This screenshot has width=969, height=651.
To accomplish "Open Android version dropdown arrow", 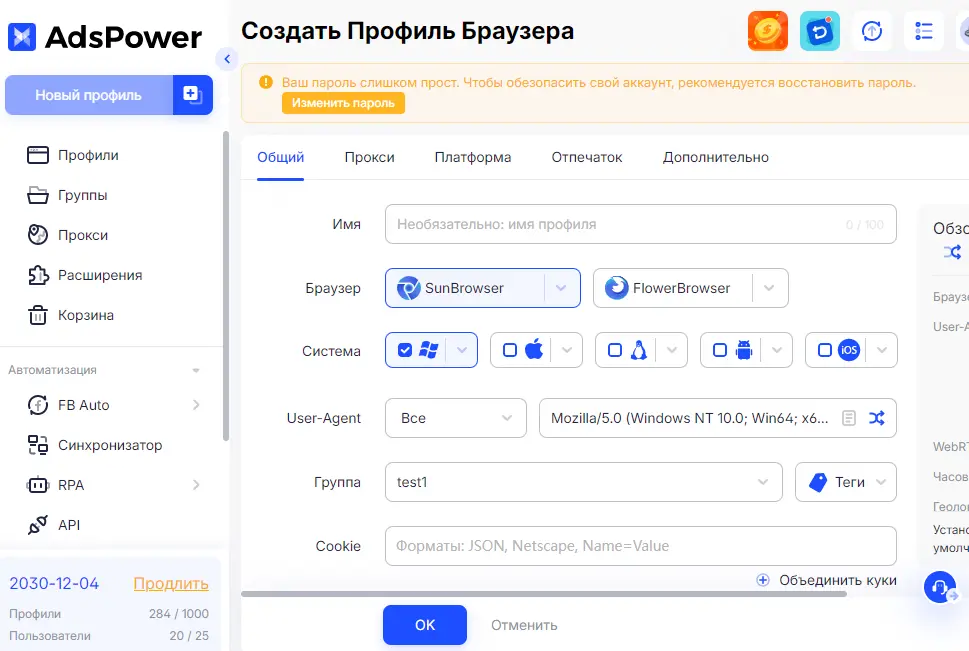I will (x=777, y=351).
